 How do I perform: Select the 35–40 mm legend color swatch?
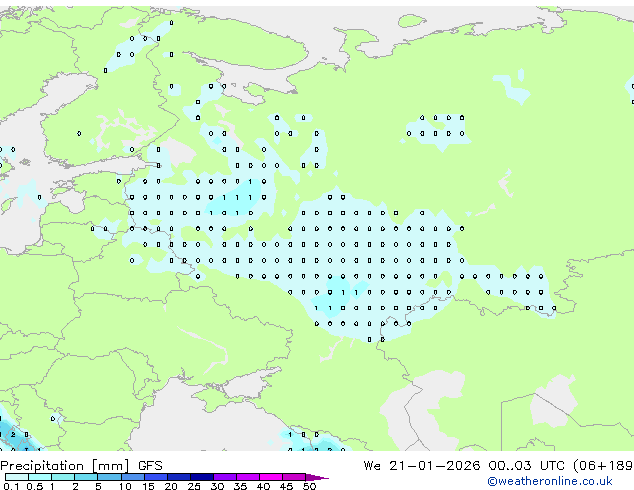pyautogui.click(x=248, y=477)
